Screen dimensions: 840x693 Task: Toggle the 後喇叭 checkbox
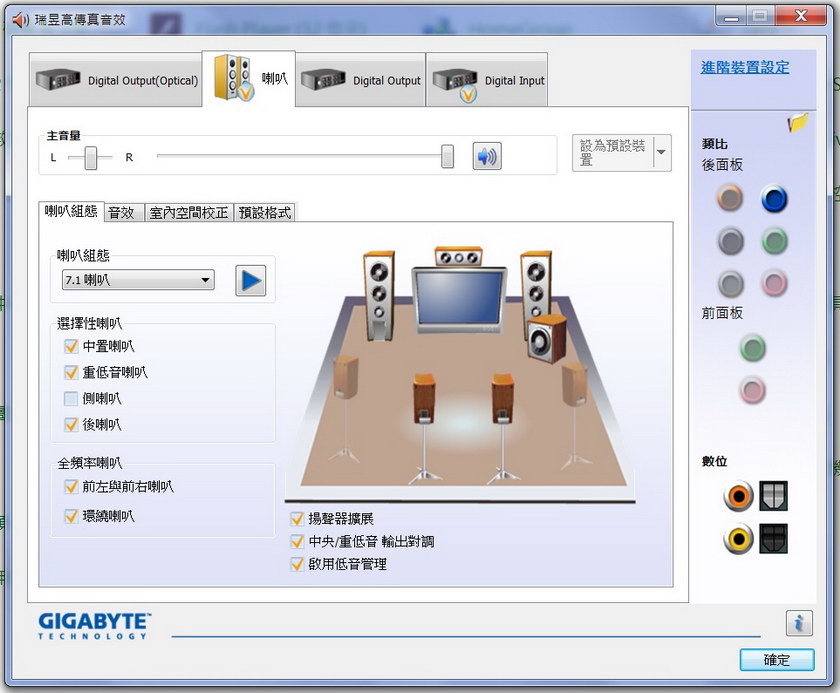pyautogui.click(x=71, y=425)
